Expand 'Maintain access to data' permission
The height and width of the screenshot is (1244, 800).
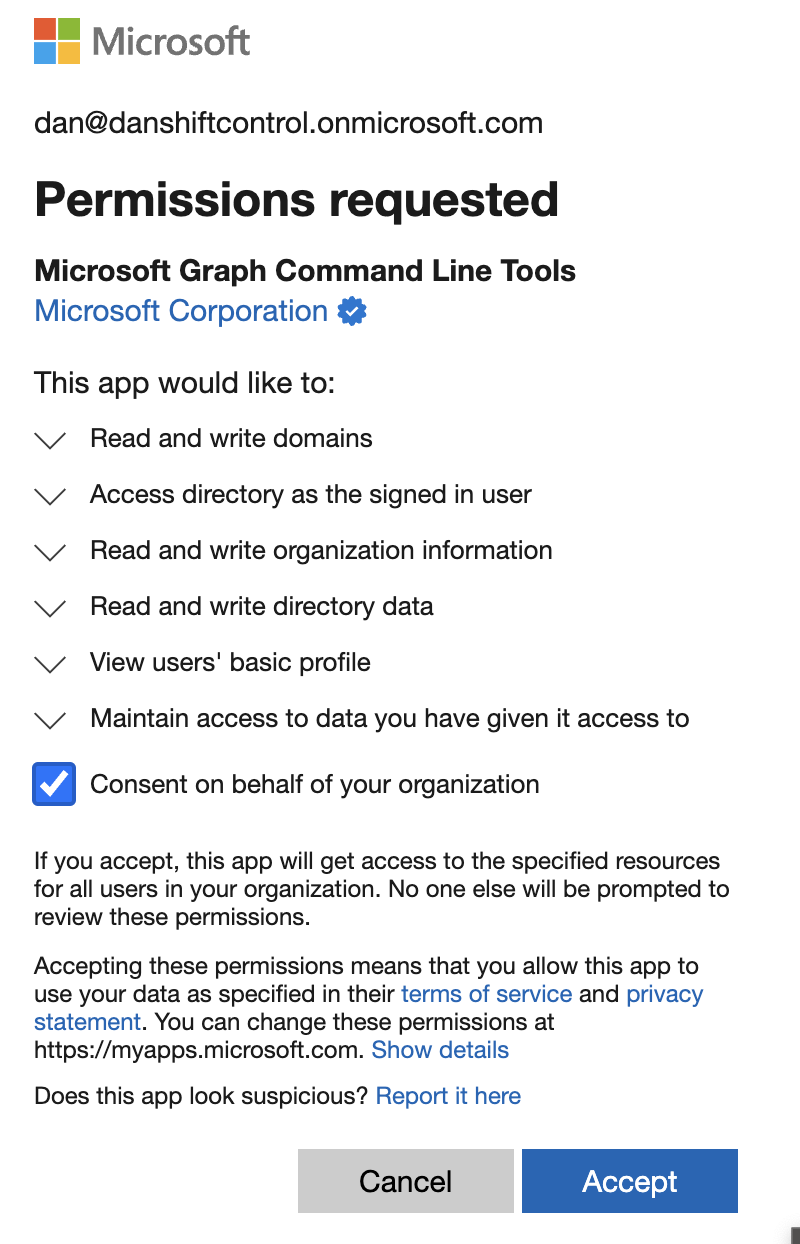(x=49, y=720)
